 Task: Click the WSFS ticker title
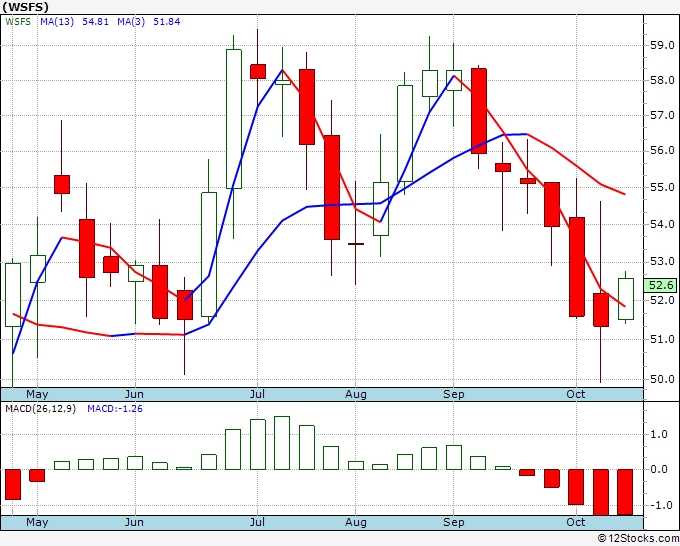tap(25, 7)
